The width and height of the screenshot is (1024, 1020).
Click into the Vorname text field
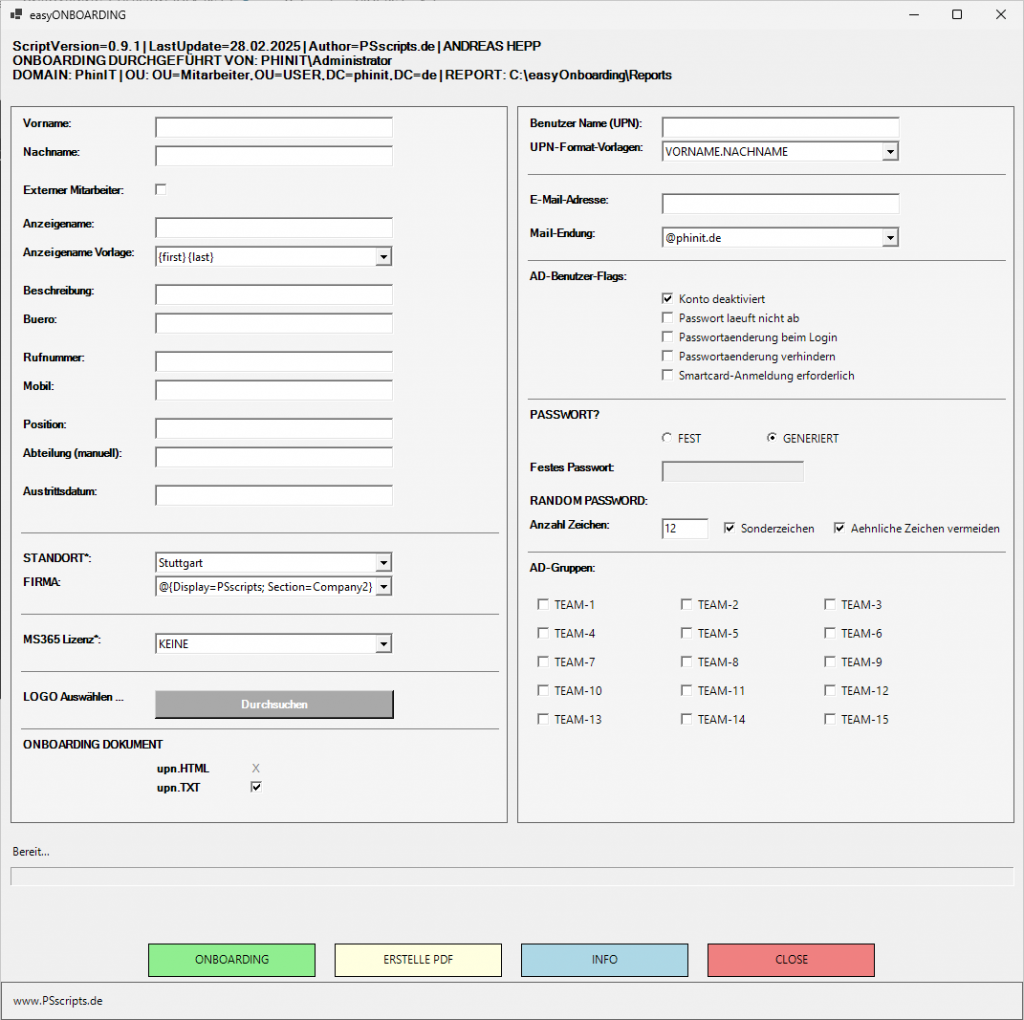pos(274,127)
